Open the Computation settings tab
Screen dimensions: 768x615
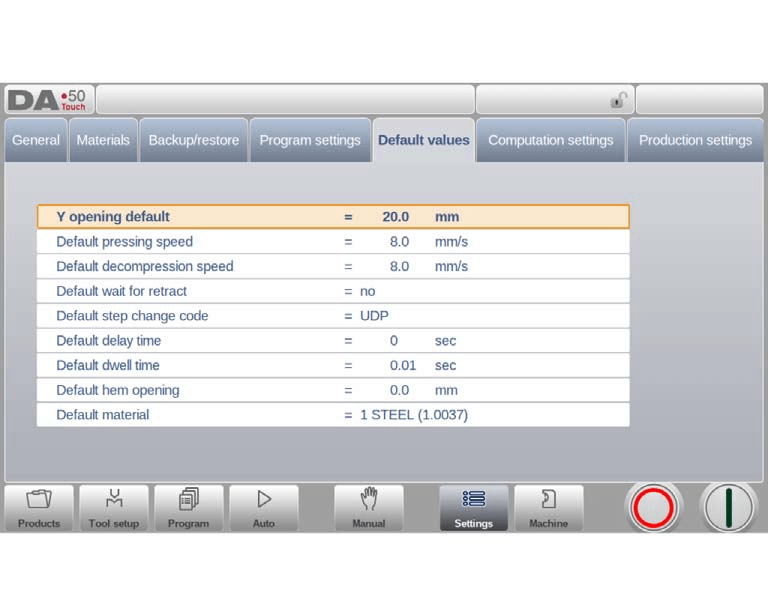[550, 140]
